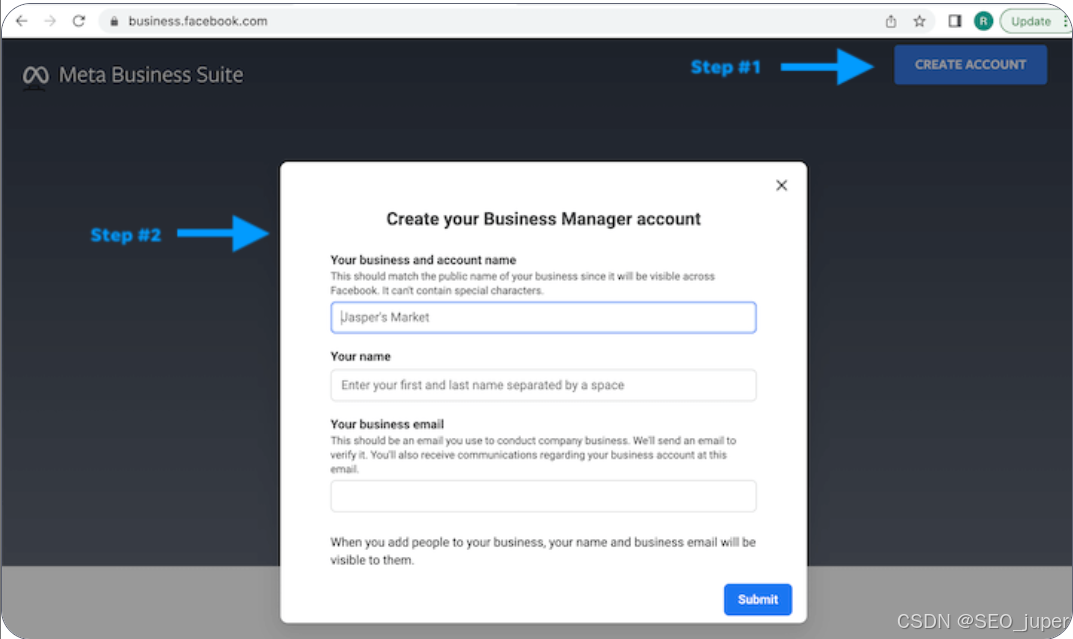
Task: Click the Update button in Chrome toolbar
Action: pos(1030,21)
